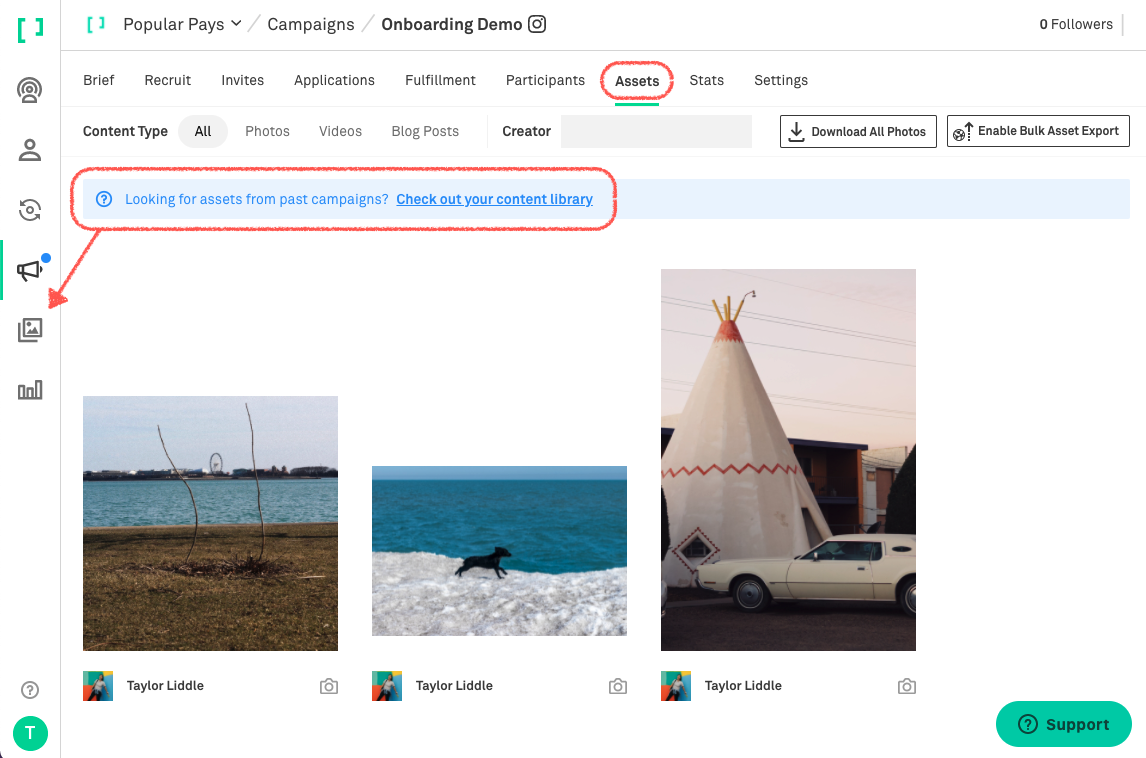Click Enable Bulk Asset Export button
Screen dimensions: 1146x758
tap(1038, 131)
